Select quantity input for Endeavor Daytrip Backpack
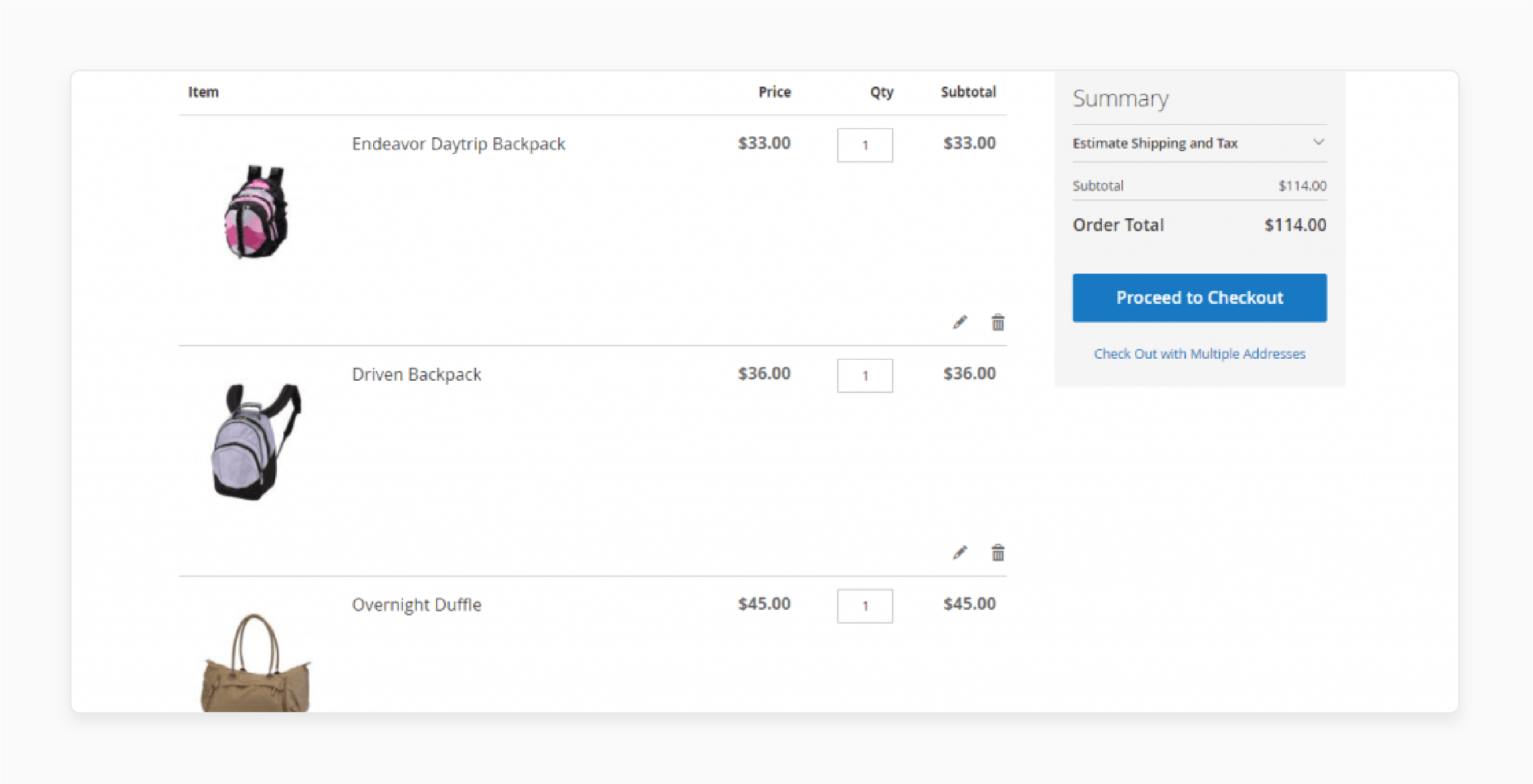Screen dimensions: 1533x784 864,145
